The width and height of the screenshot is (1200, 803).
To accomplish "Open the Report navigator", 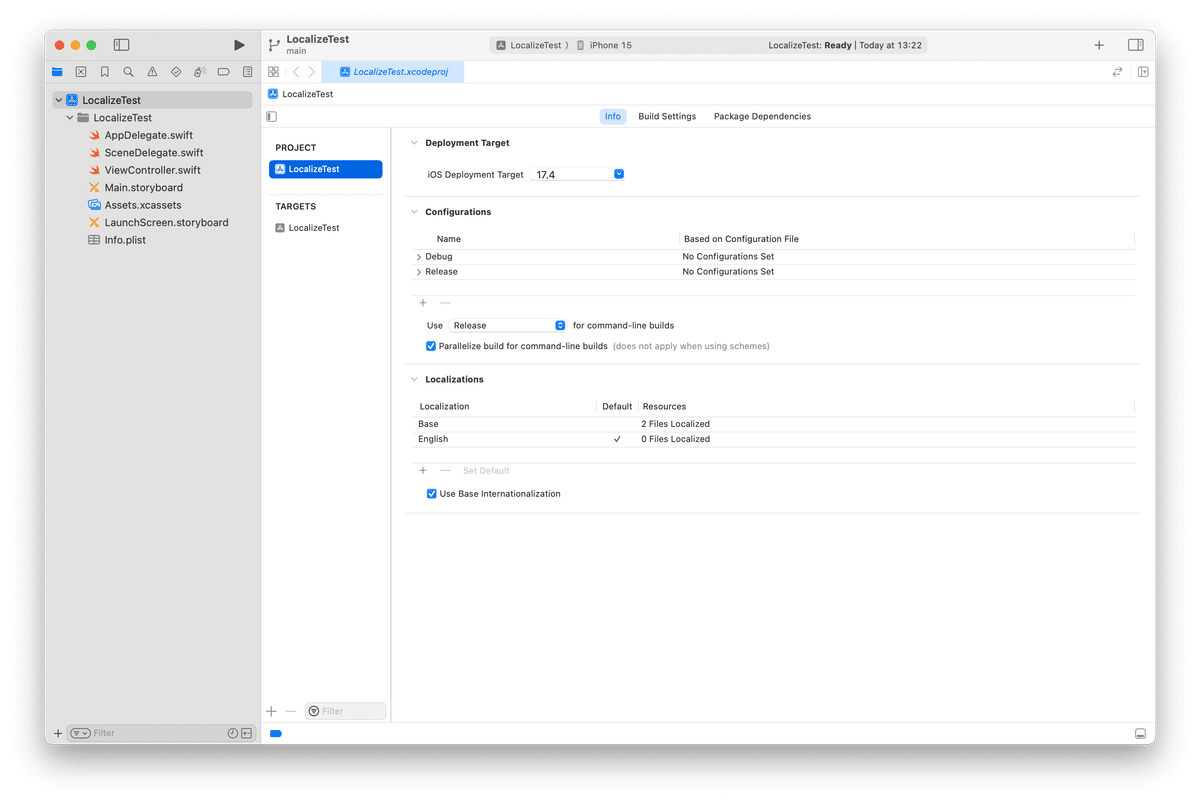I will 247,72.
